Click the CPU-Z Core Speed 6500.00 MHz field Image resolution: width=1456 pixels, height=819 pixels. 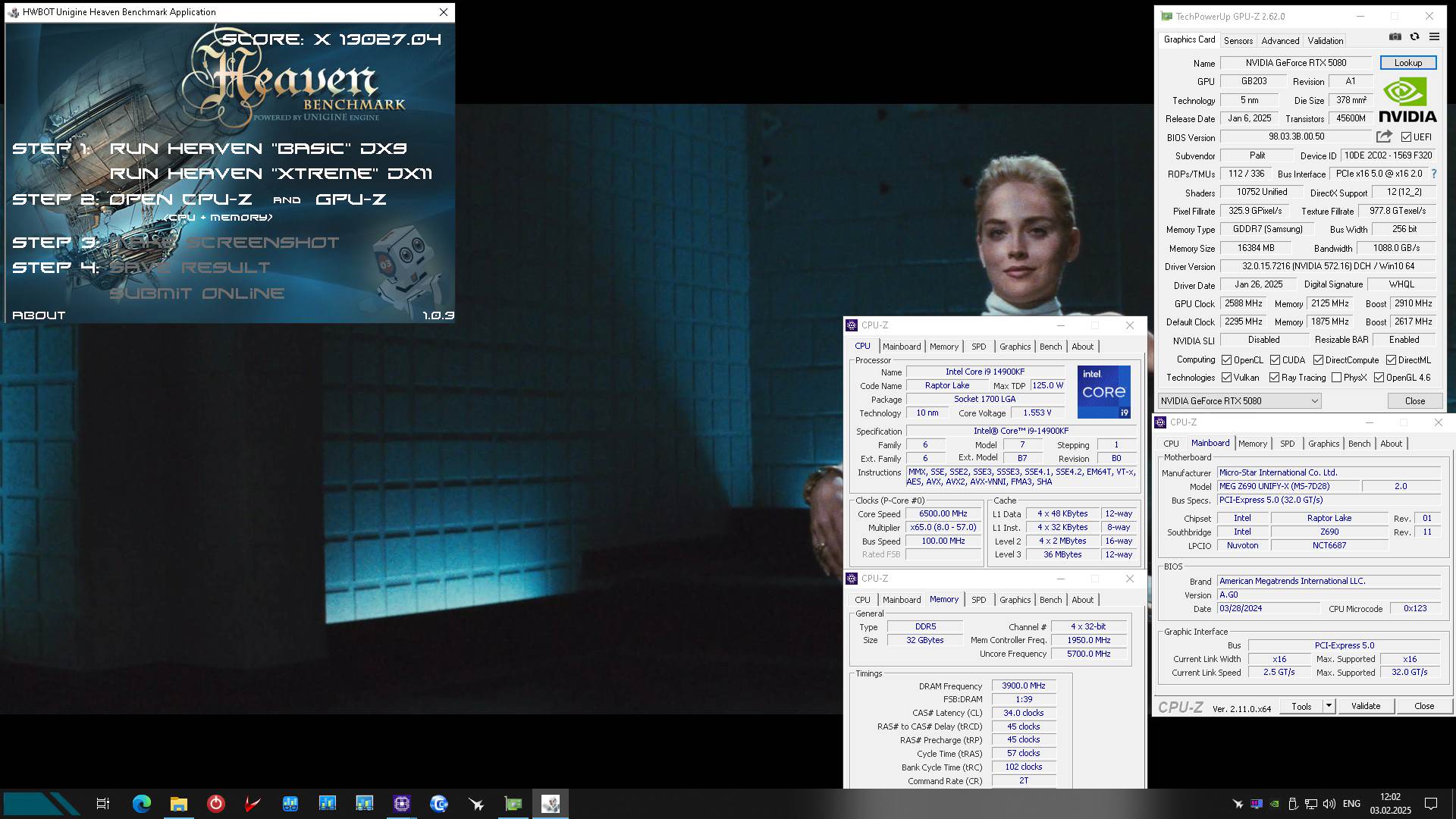click(943, 513)
